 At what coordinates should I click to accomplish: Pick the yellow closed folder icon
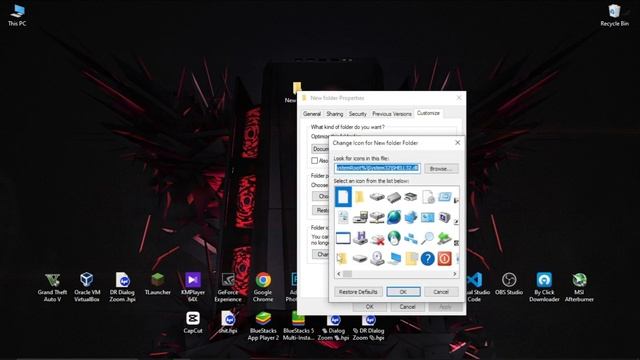360,197
